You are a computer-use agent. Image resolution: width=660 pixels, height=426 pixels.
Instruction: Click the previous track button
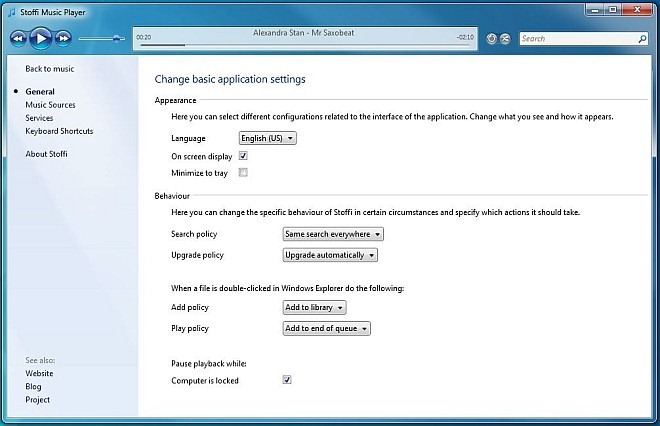pyautogui.click(x=18, y=39)
